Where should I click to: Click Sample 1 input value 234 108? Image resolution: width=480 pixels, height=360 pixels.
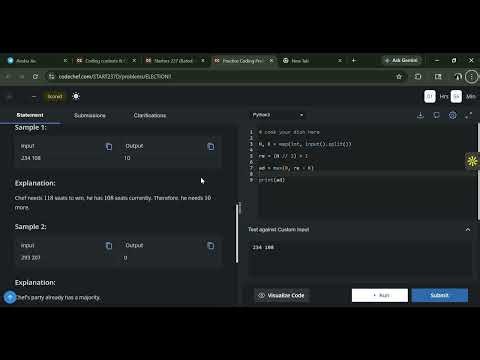[x=31, y=158]
